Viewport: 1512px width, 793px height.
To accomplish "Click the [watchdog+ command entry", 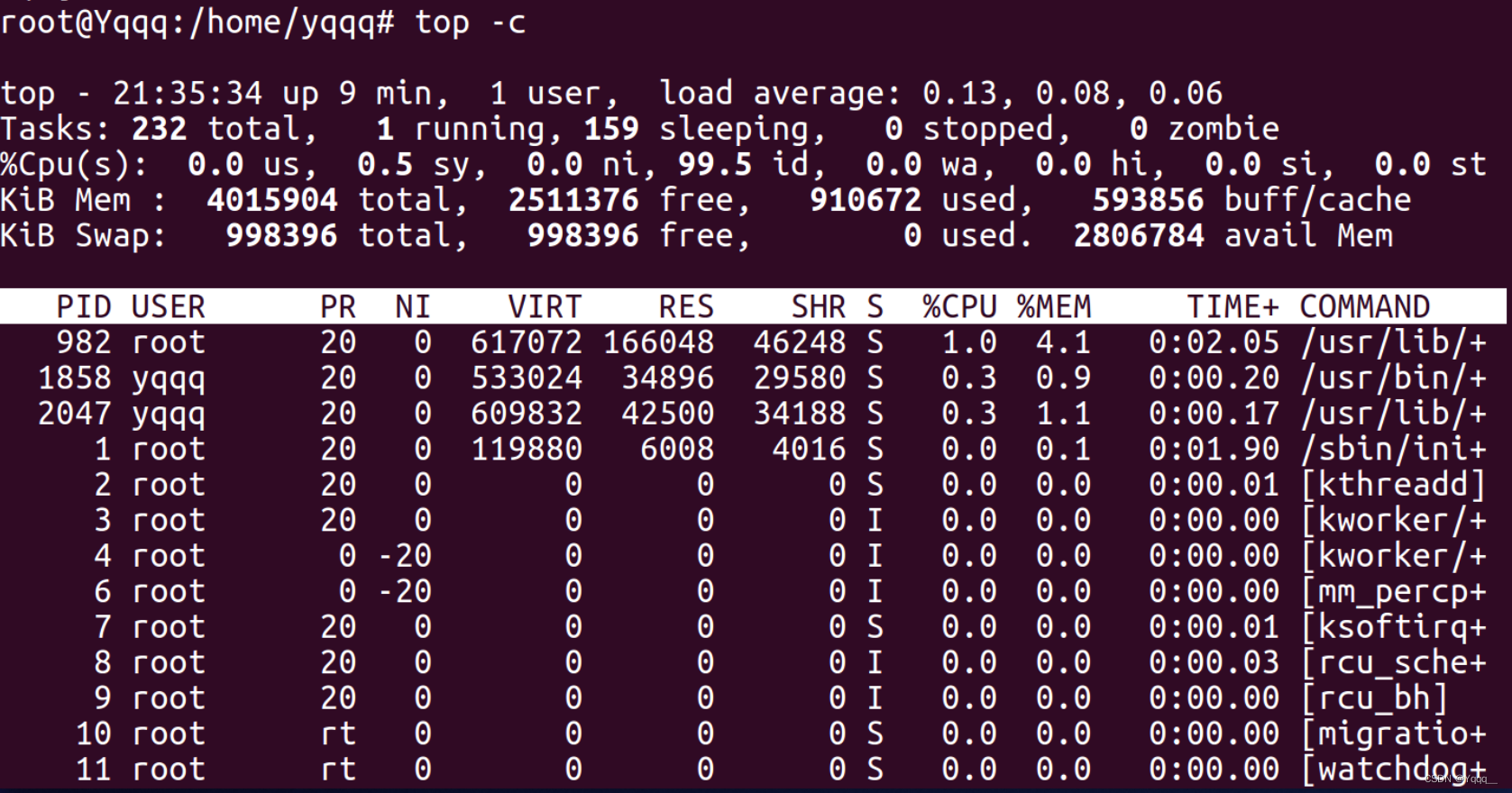I will tap(1393, 770).
